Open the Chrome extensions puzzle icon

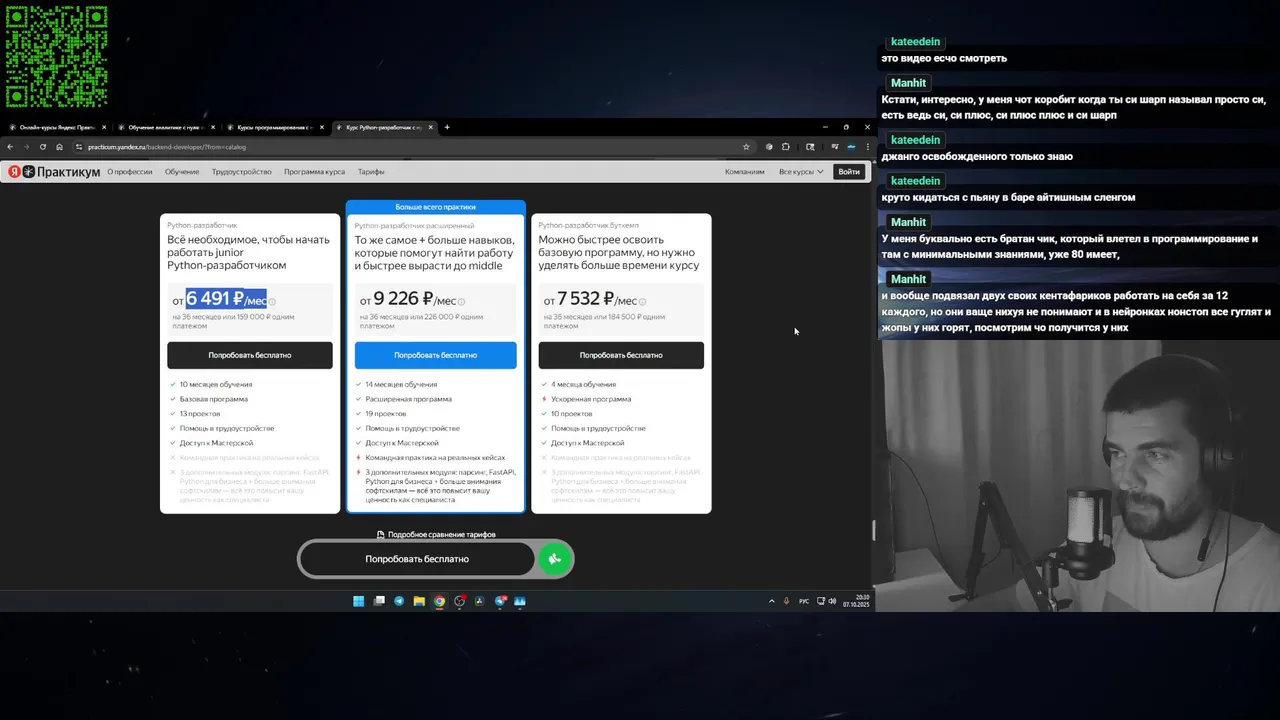click(x=785, y=147)
